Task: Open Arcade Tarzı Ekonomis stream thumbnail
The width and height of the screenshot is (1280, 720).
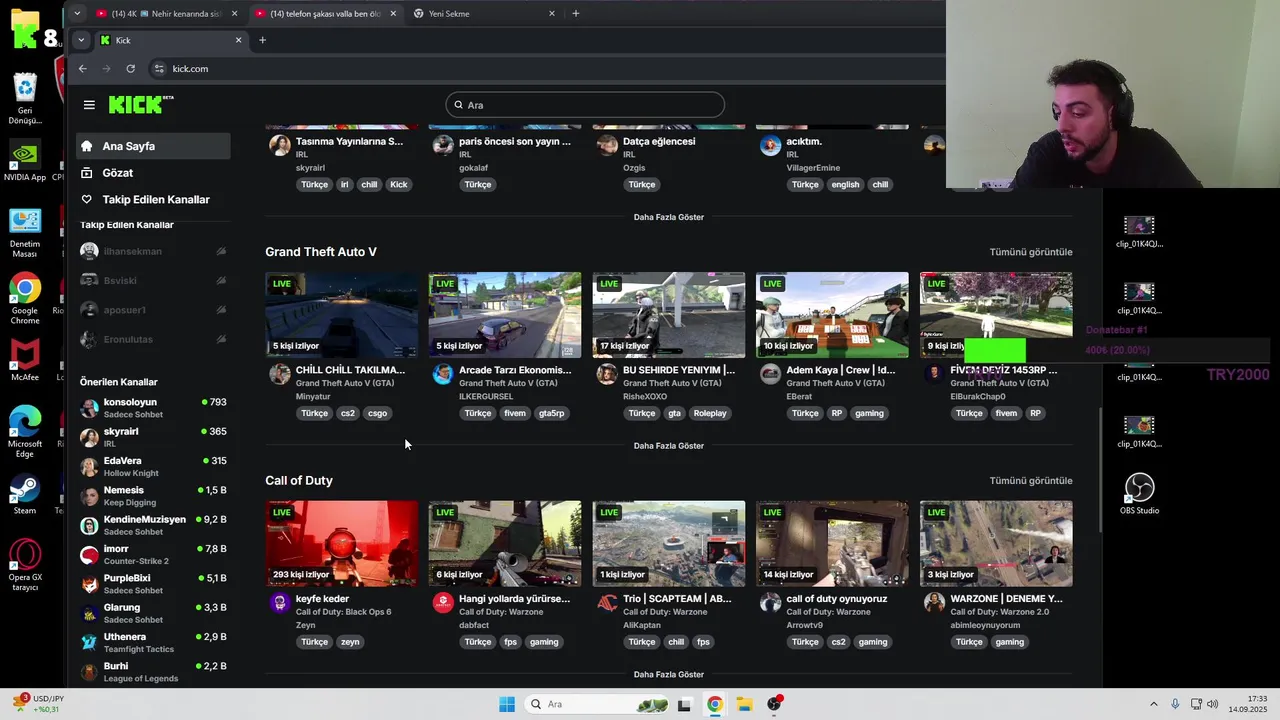Action: point(505,315)
